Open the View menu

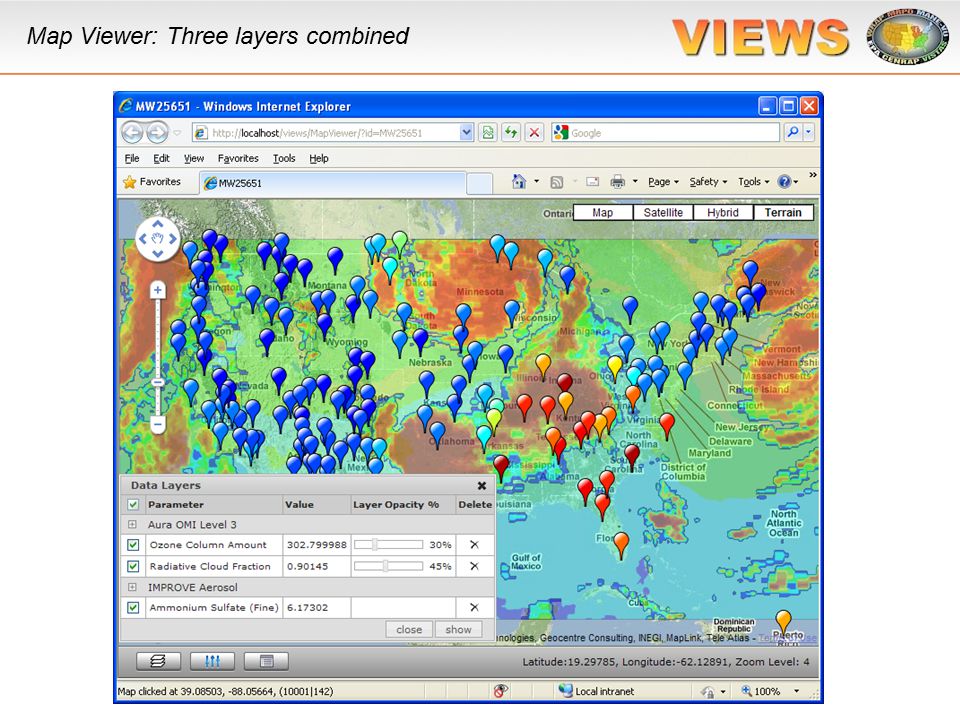(193, 159)
